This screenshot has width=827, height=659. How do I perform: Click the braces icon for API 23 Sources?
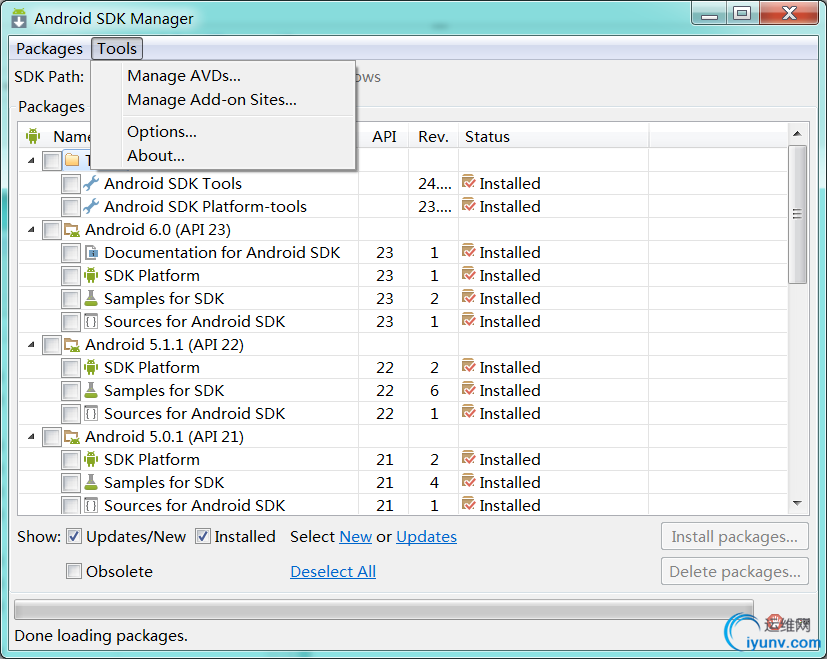(91, 322)
